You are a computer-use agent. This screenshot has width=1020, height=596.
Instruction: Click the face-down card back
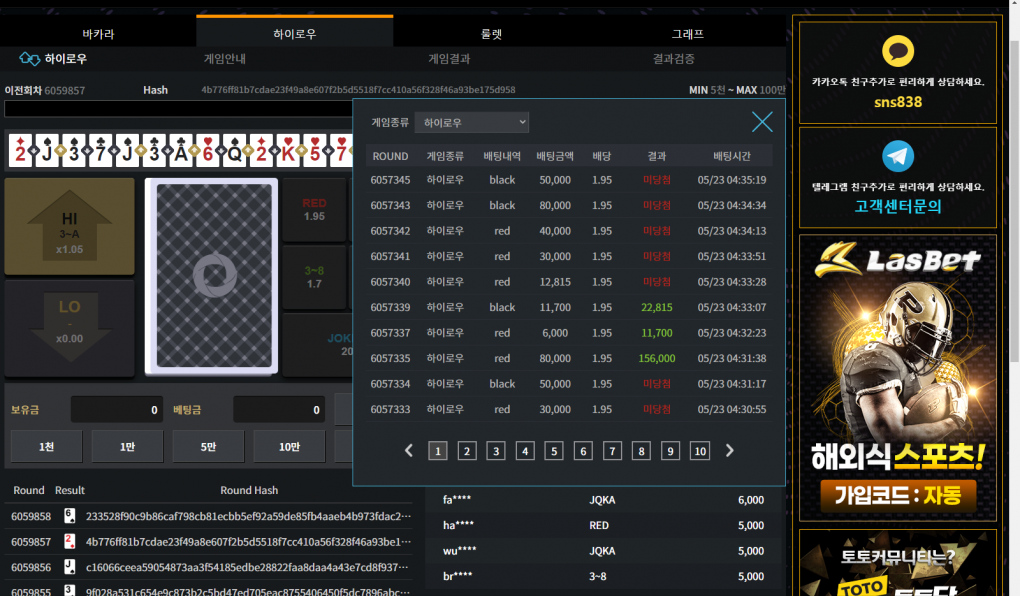click(x=210, y=276)
